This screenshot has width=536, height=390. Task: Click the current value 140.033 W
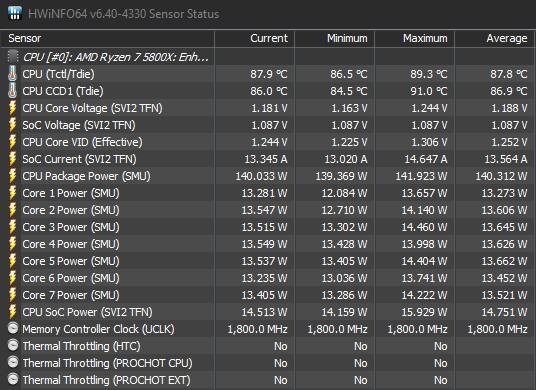click(x=262, y=176)
